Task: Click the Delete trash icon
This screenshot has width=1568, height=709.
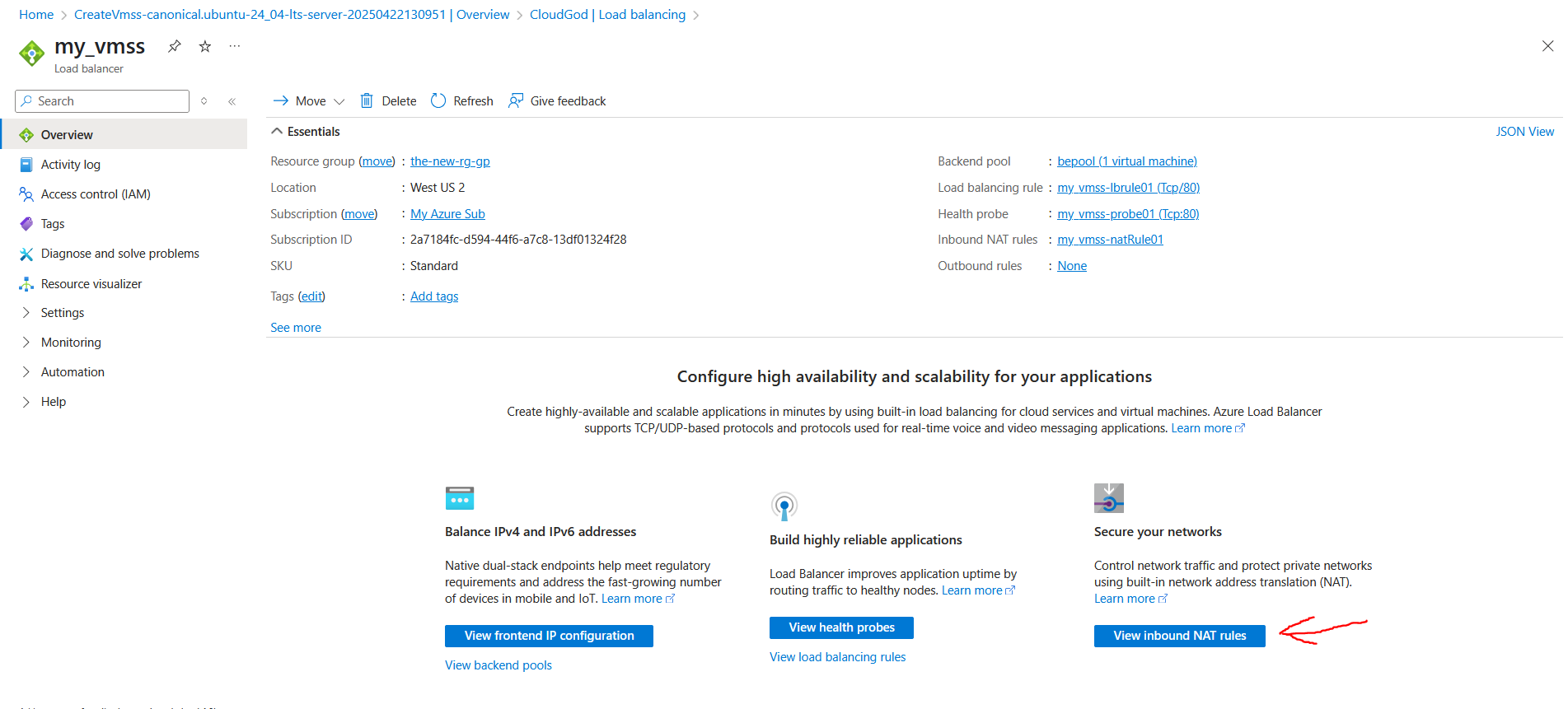Action: click(x=367, y=100)
